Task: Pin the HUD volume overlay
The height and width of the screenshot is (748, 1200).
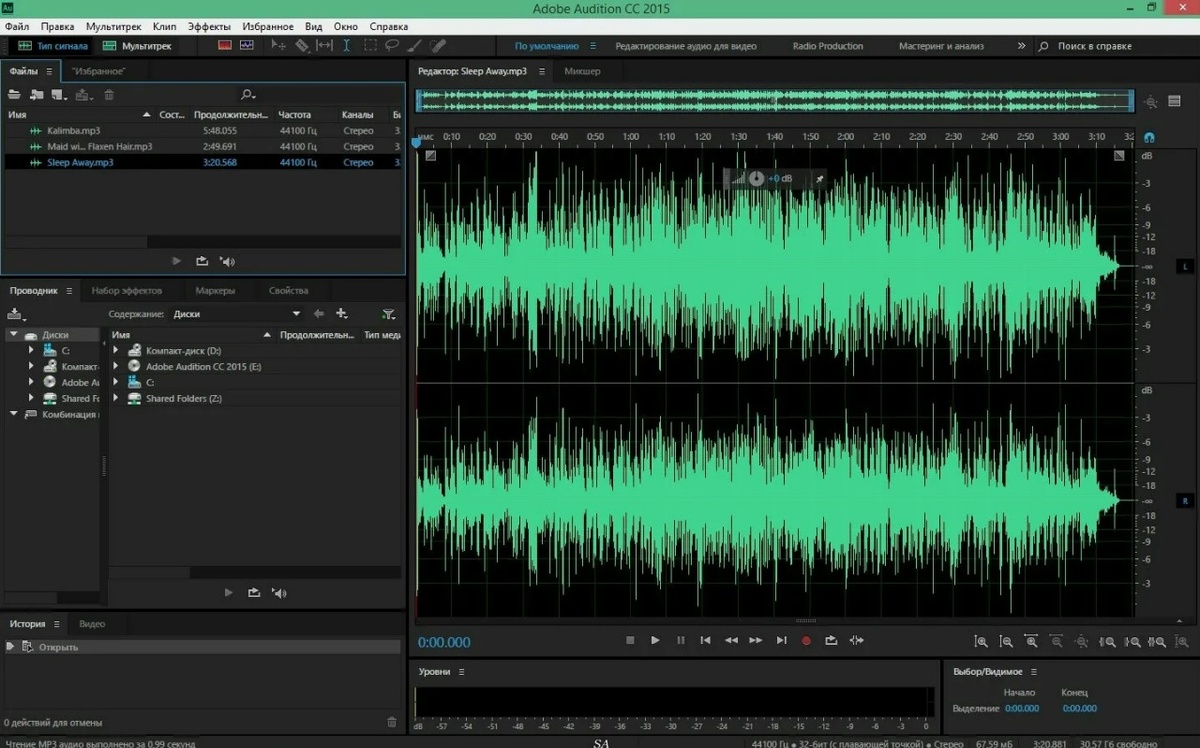Action: [819, 178]
